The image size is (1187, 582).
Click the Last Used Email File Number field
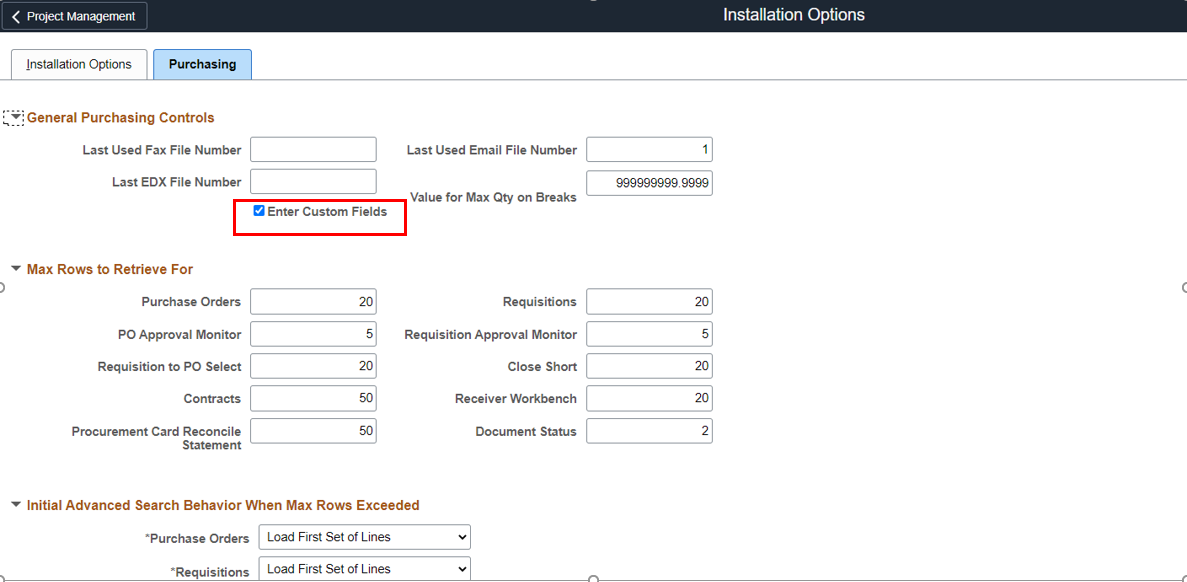click(649, 150)
